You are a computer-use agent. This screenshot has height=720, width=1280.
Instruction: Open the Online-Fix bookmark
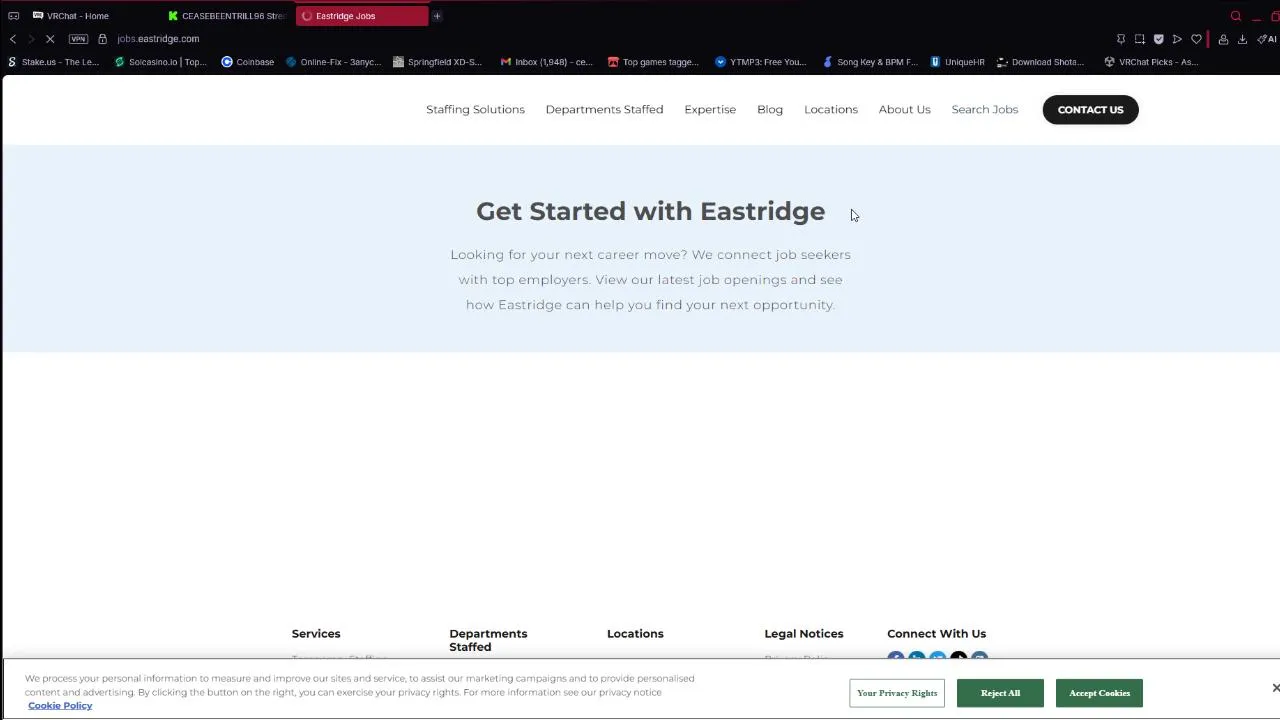334,62
